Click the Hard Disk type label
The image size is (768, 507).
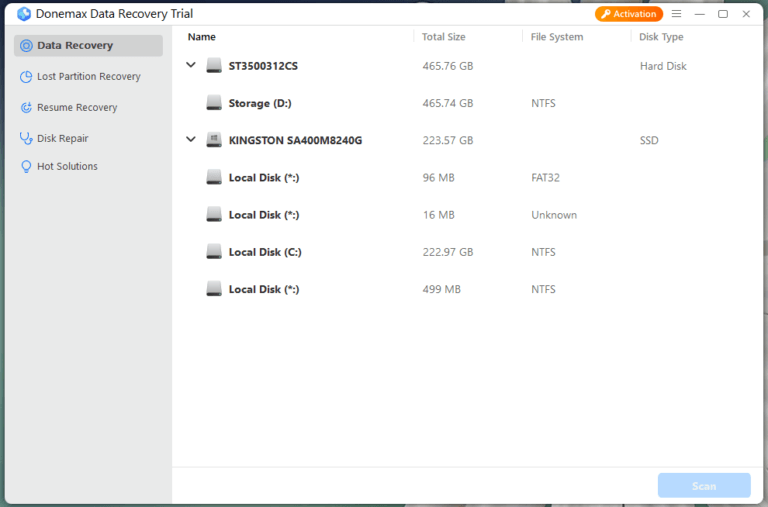click(x=663, y=66)
